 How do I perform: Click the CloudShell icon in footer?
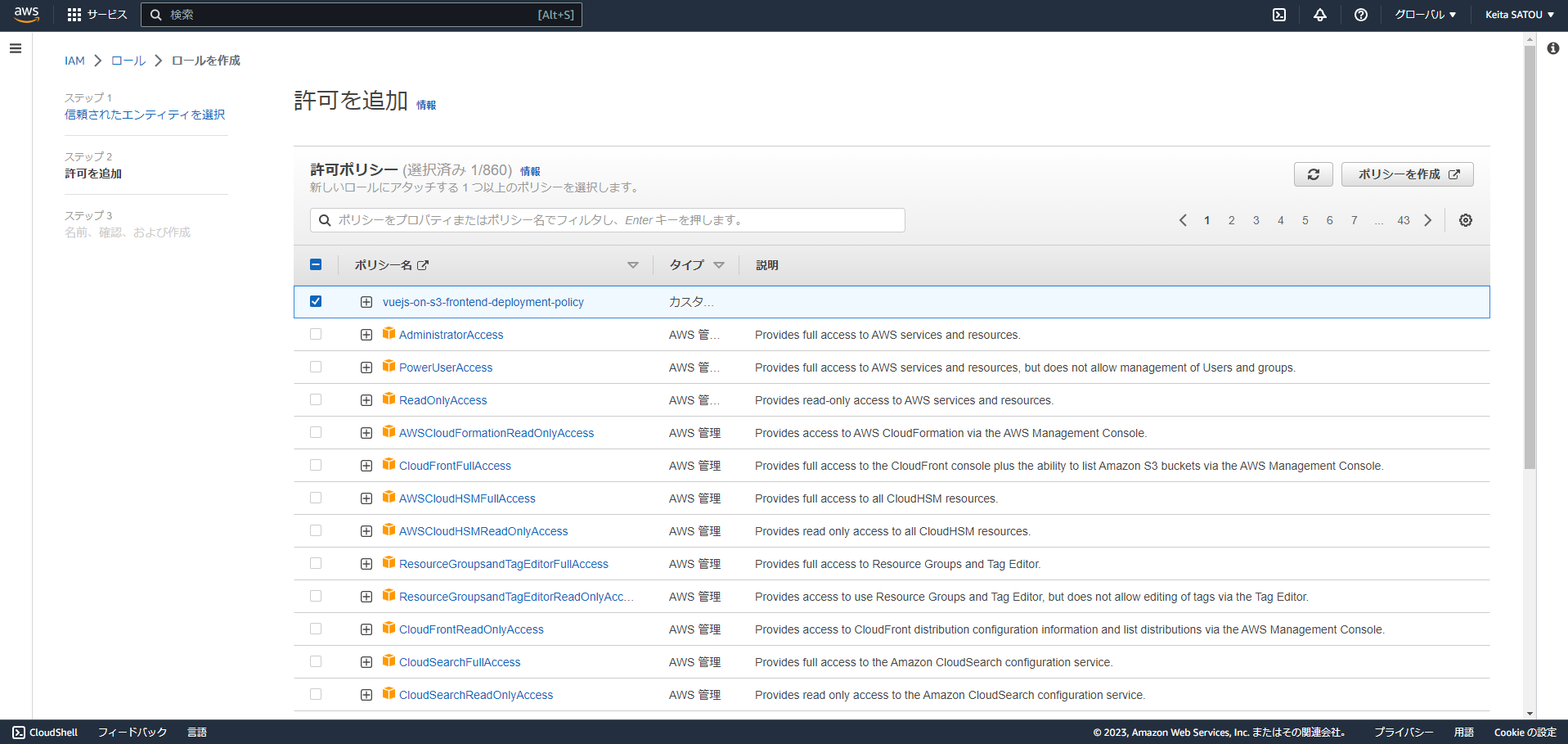click(19, 733)
